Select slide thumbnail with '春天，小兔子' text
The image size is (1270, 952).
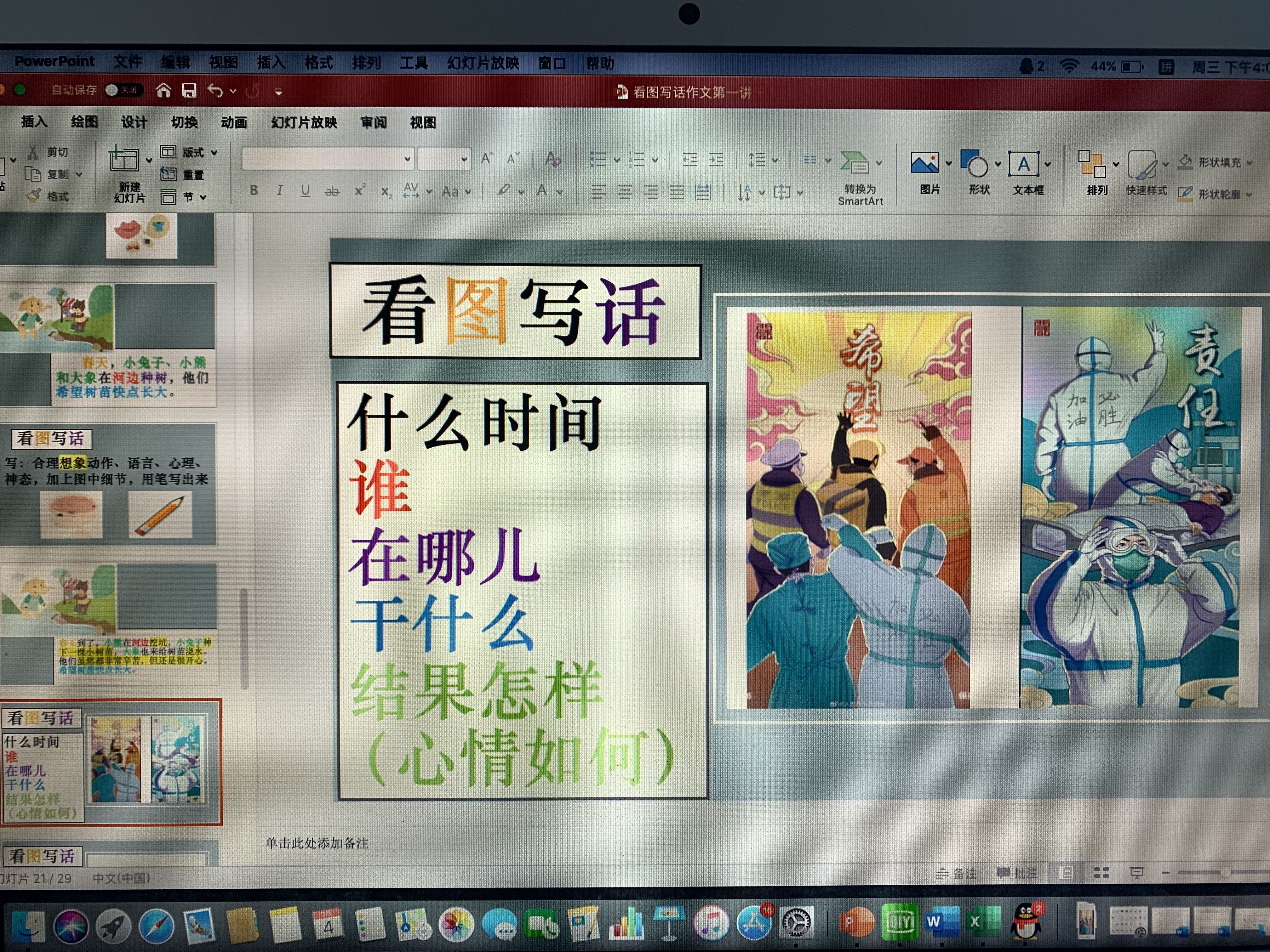pyautogui.click(x=107, y=344)
